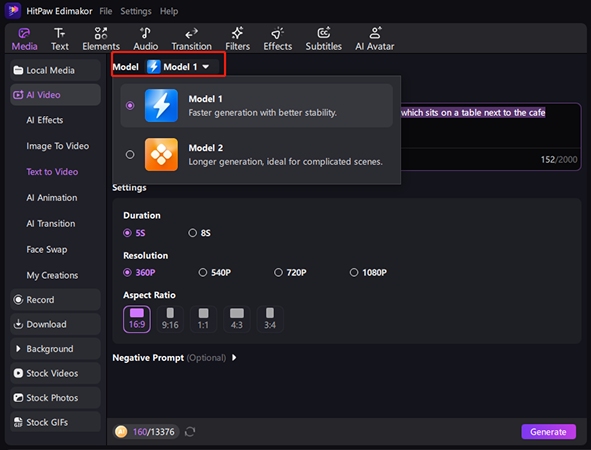Click the Generate button

click(x=548, y=432)
